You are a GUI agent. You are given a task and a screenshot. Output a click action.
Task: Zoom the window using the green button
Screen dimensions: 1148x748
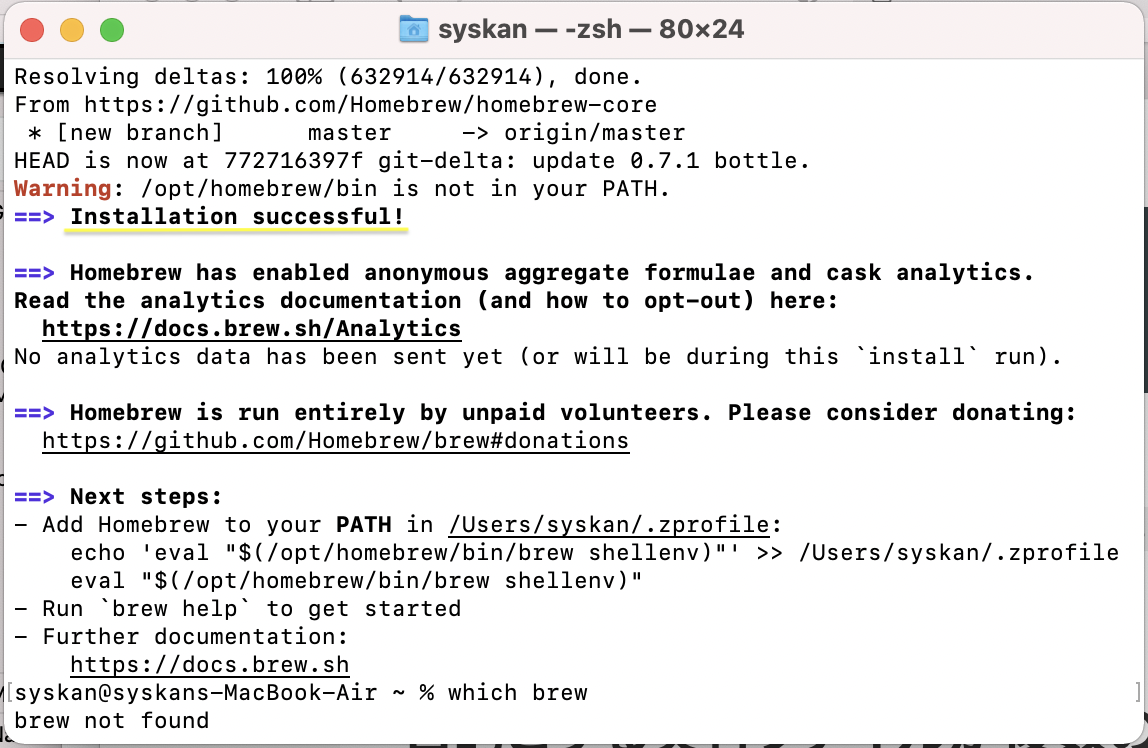point(112,30)
